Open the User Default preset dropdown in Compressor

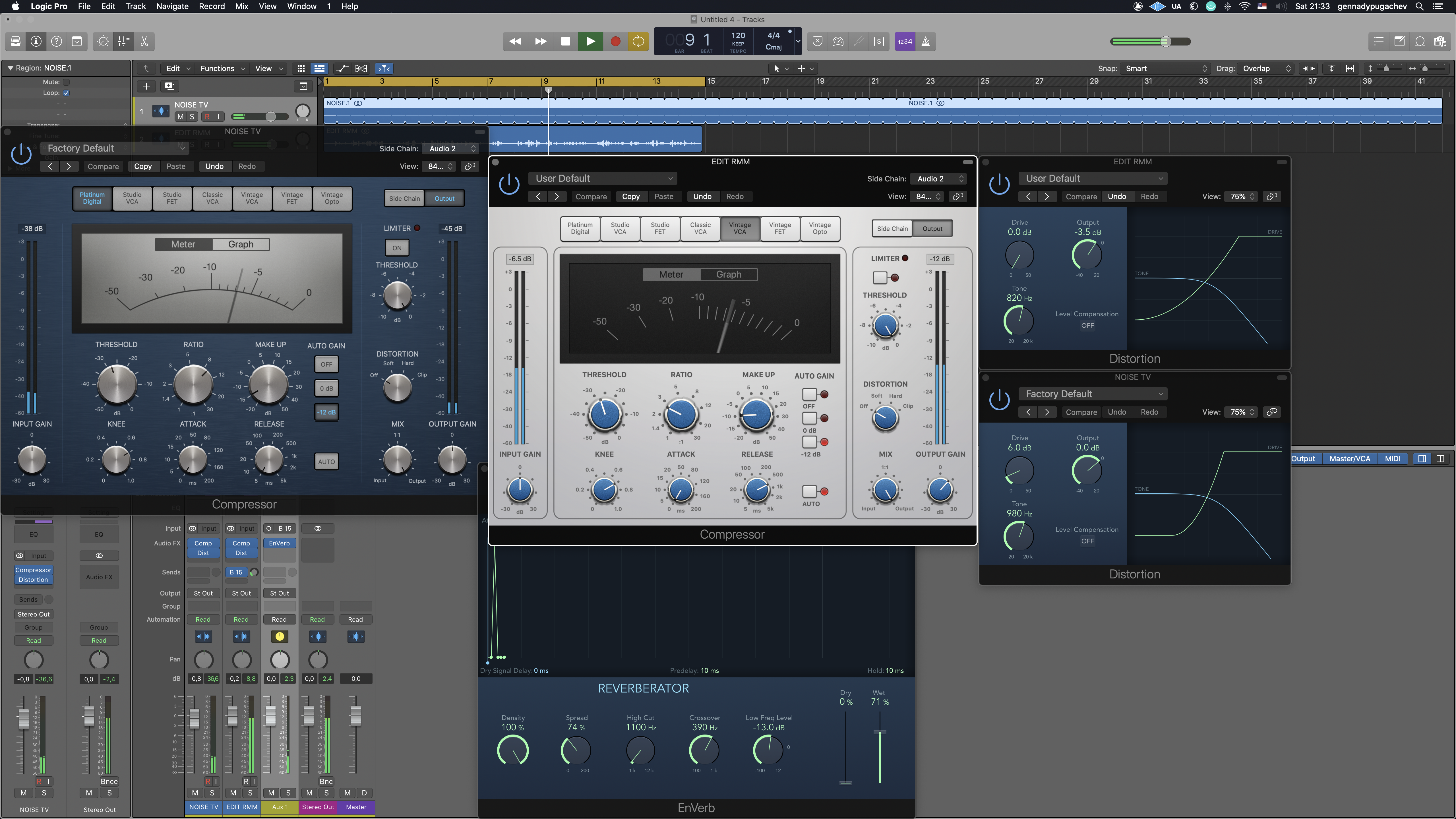(x=603, y=179)
